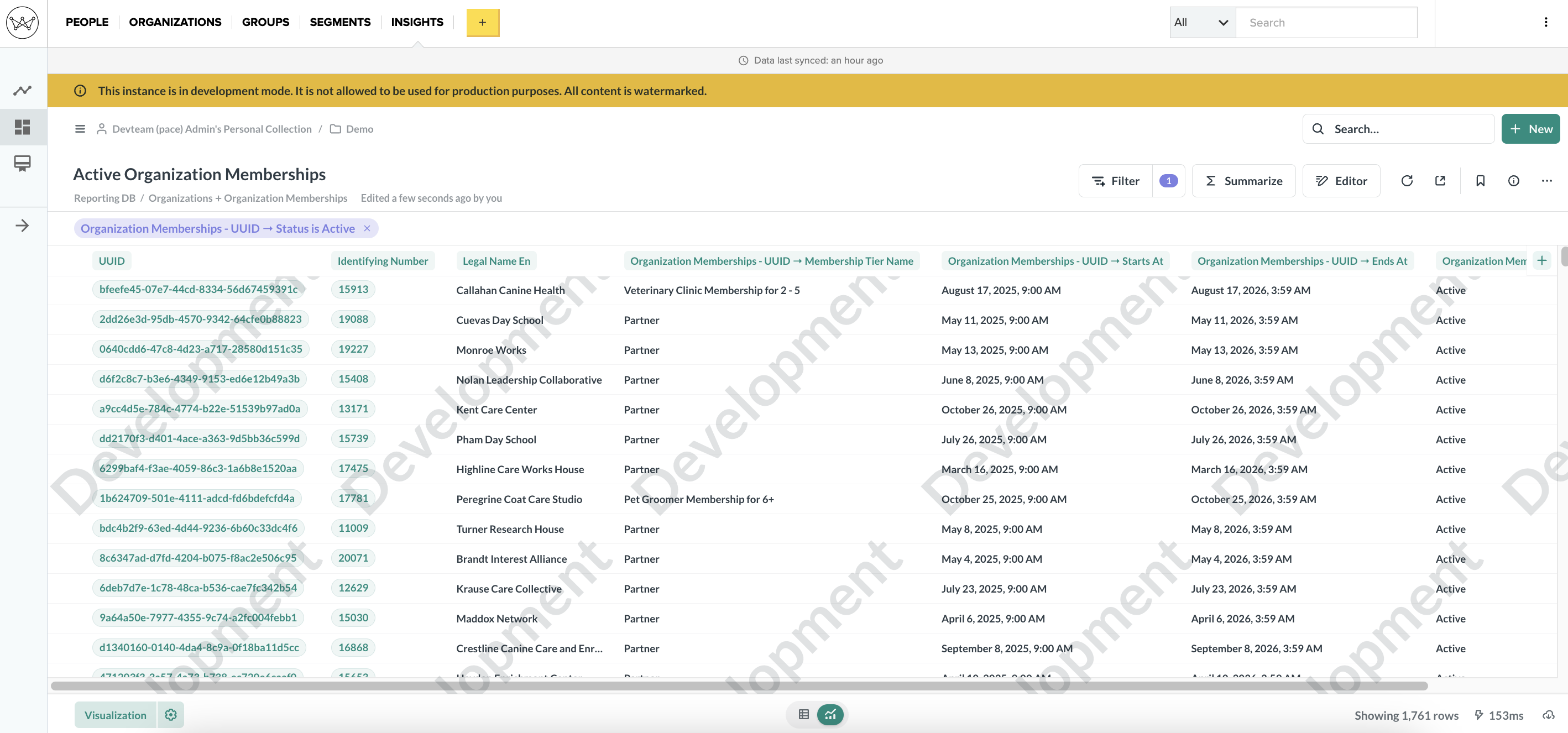
Task: Open the PEOPLE nav tab
Action: (87, 23)
